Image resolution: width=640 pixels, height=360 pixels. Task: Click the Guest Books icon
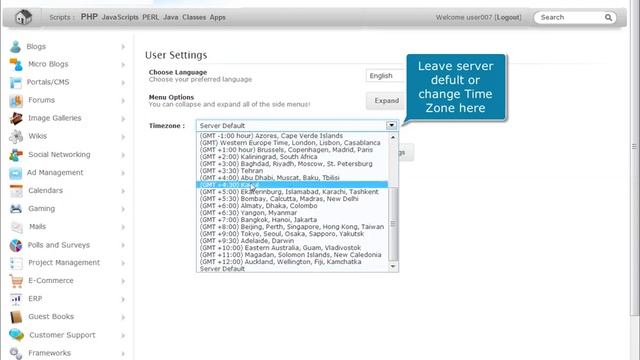tap(16, 317)
